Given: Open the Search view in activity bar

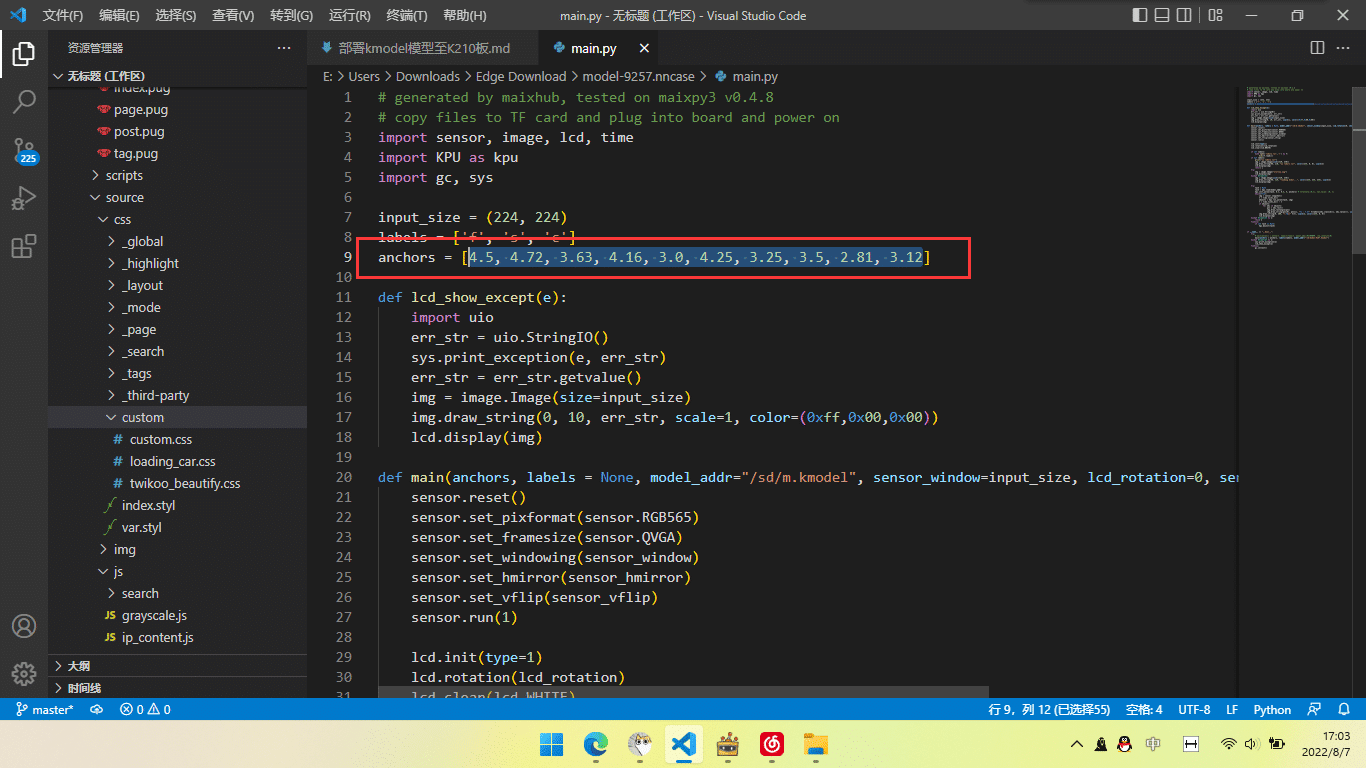Looking at the screenshot, I should [24, 101].
